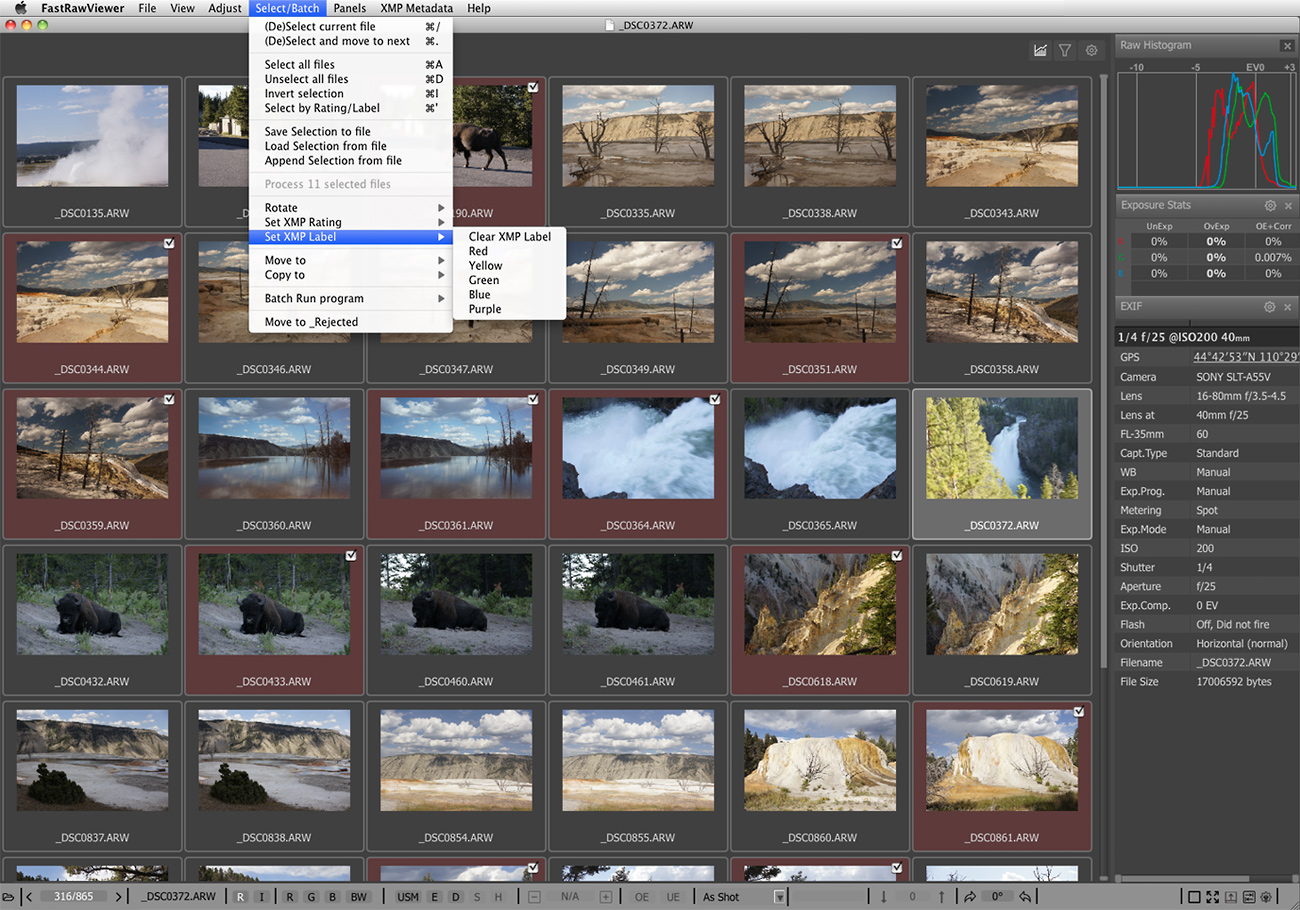Open the _DSC0365.ARW waterfall thumbnail
1300x910 pixels.
[x=820, y=447]
